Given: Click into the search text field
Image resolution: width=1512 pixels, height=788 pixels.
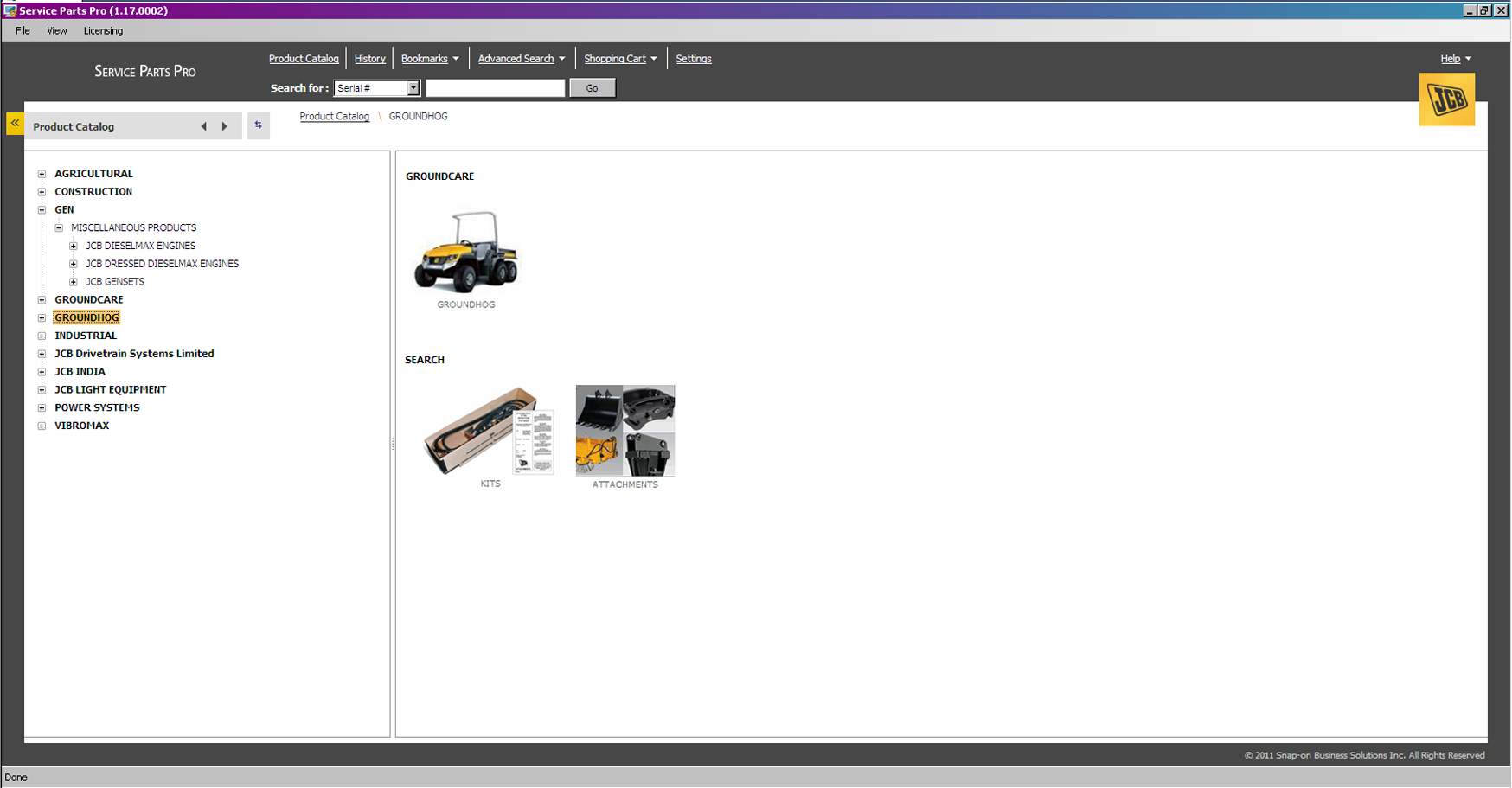Looking at the screenshot, I should pyautogui.click(x=495, y=88).
